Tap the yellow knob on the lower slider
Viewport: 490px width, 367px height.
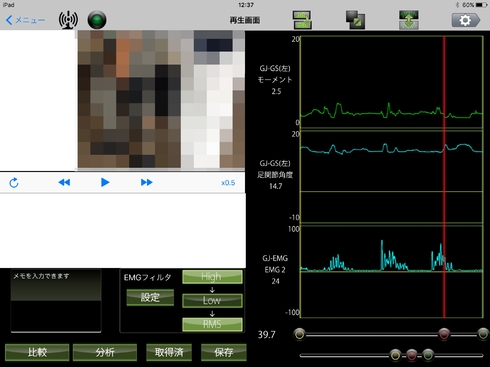point(395,355)
